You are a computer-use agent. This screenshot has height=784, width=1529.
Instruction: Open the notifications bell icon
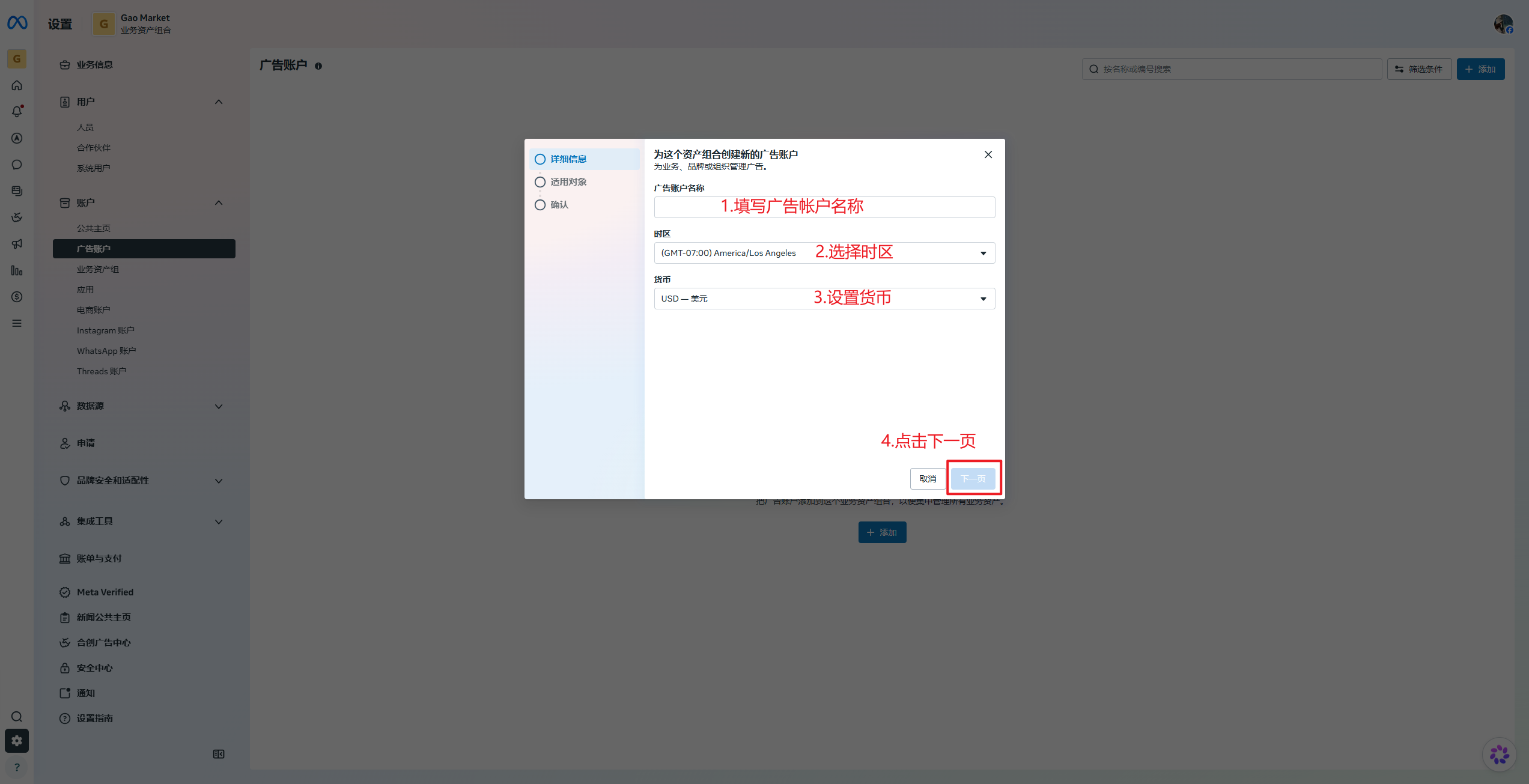coord(17,112)
